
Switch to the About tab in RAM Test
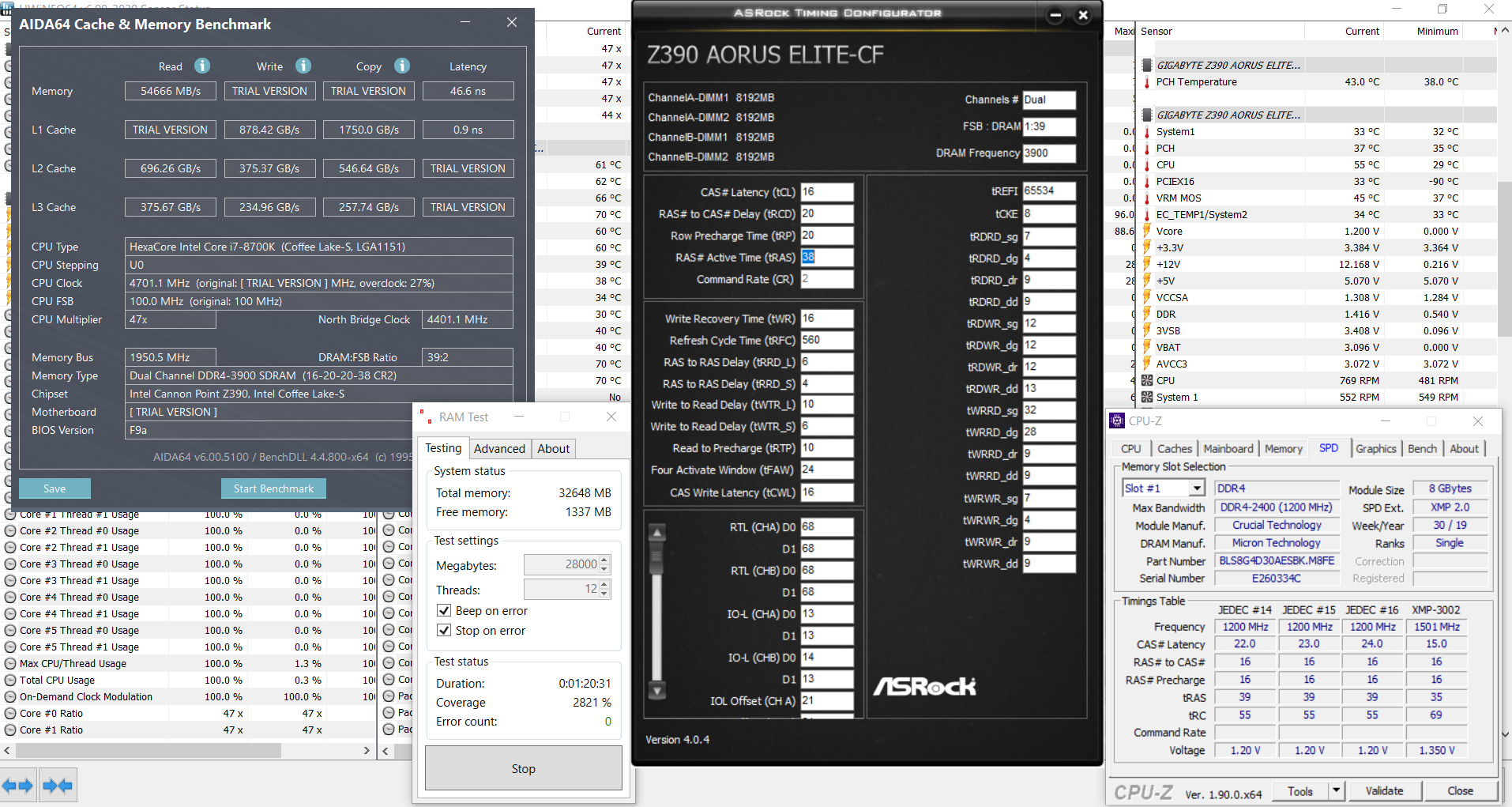point(554,449)
